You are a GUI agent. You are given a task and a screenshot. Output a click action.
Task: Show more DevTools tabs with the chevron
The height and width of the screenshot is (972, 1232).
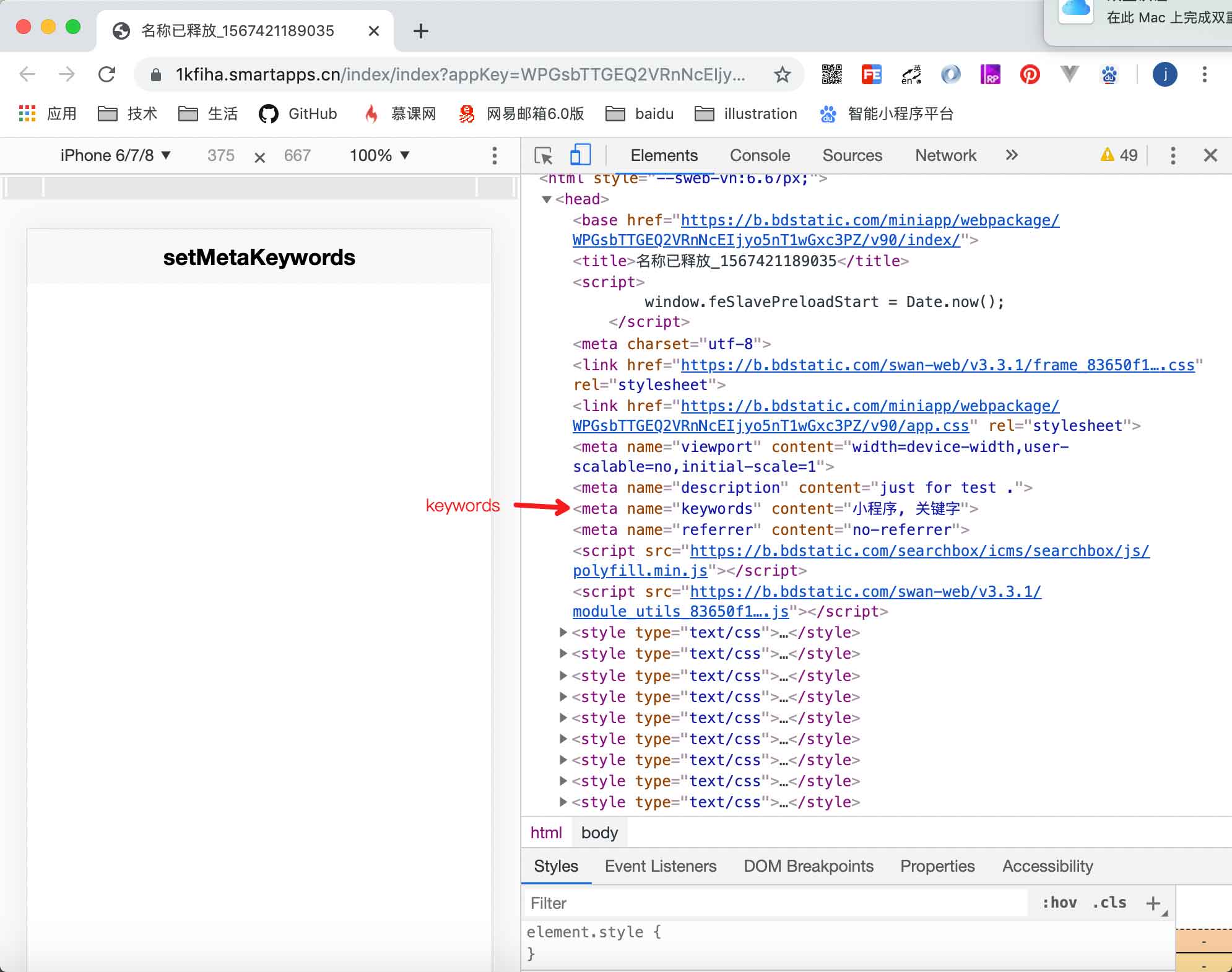click(x=1012, y=155)
